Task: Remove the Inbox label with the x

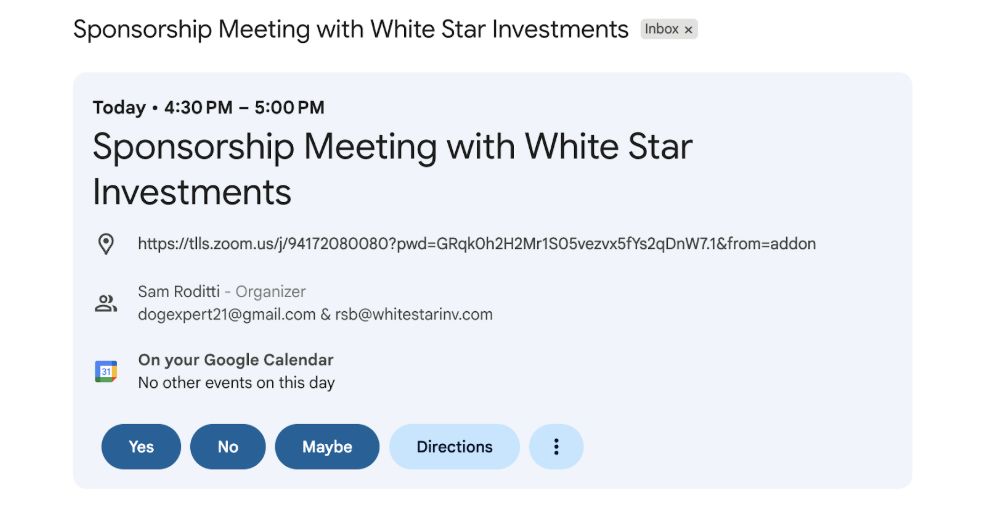Action: coord(688,30)
